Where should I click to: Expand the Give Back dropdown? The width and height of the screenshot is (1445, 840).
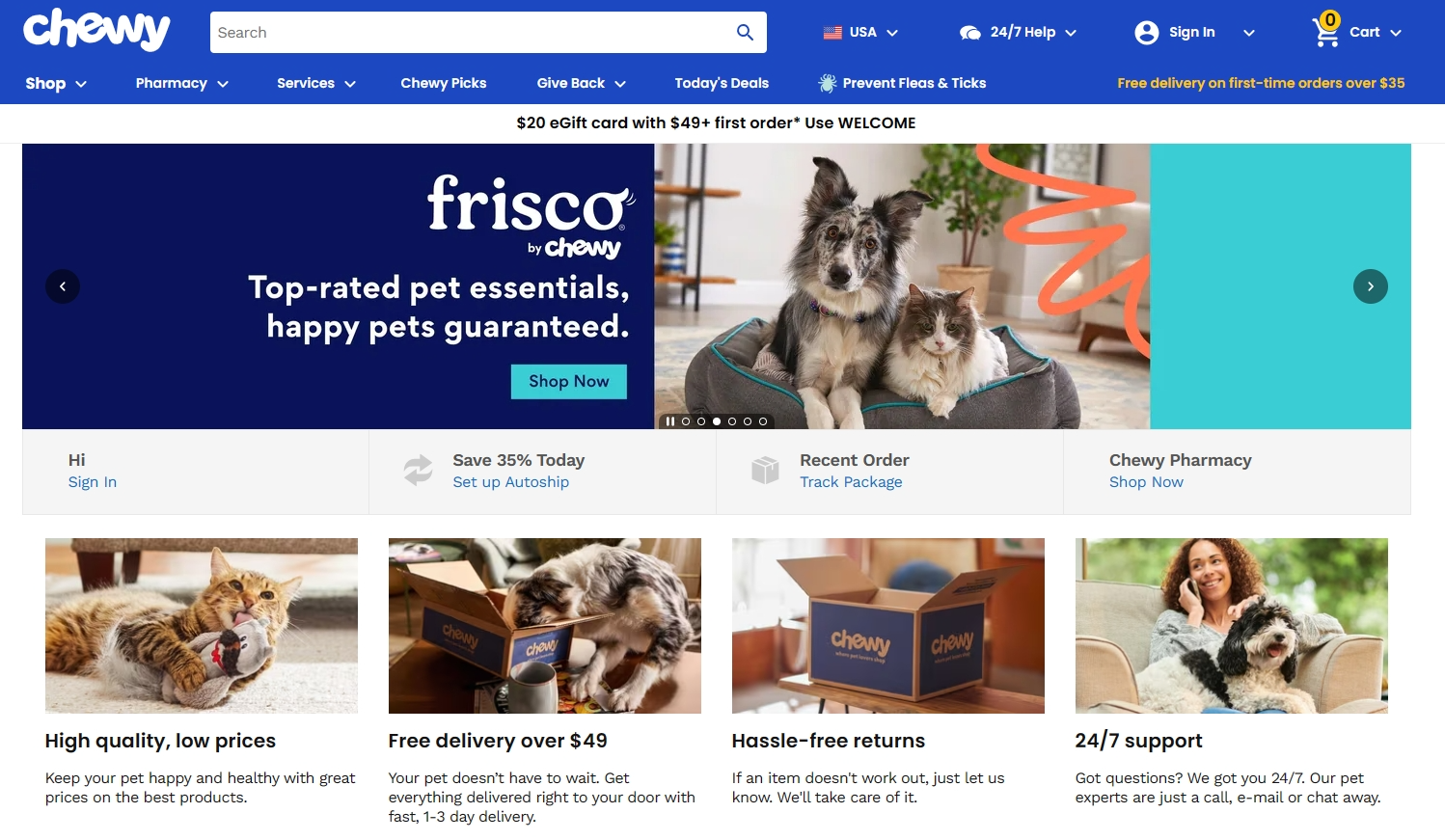click(581, 83)
